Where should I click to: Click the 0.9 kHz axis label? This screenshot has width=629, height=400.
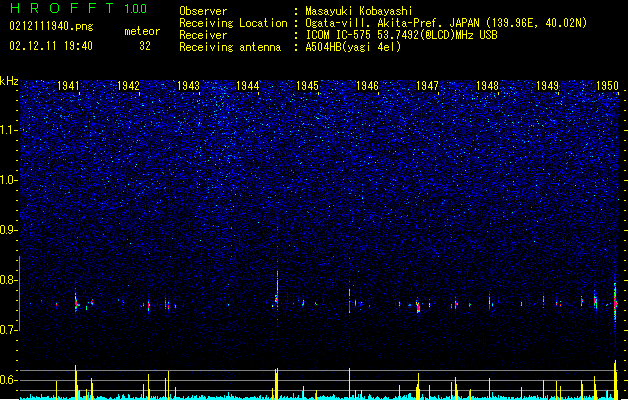click(x=8, y=230)
